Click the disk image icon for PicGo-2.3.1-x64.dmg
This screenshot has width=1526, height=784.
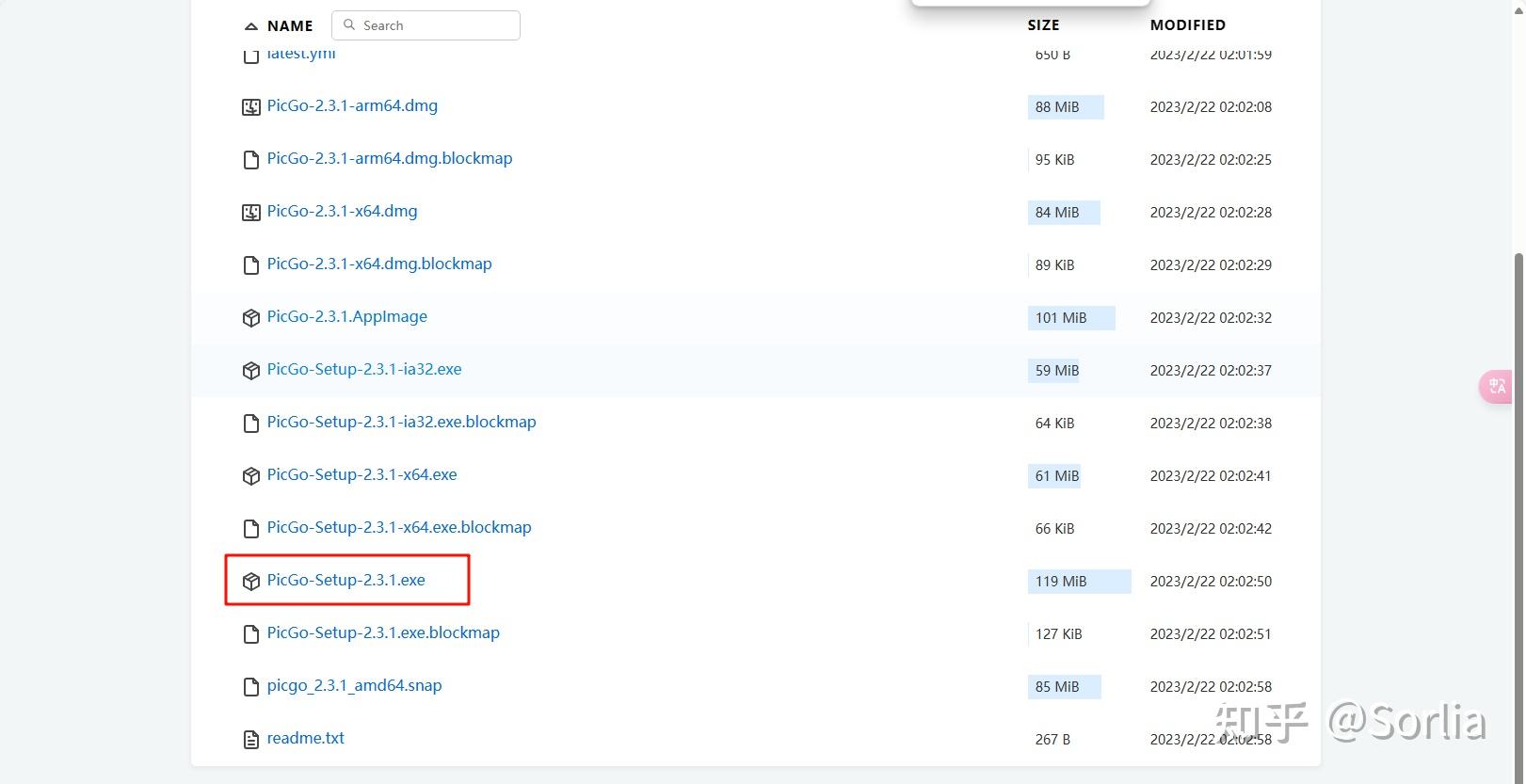tap(251, 213)
